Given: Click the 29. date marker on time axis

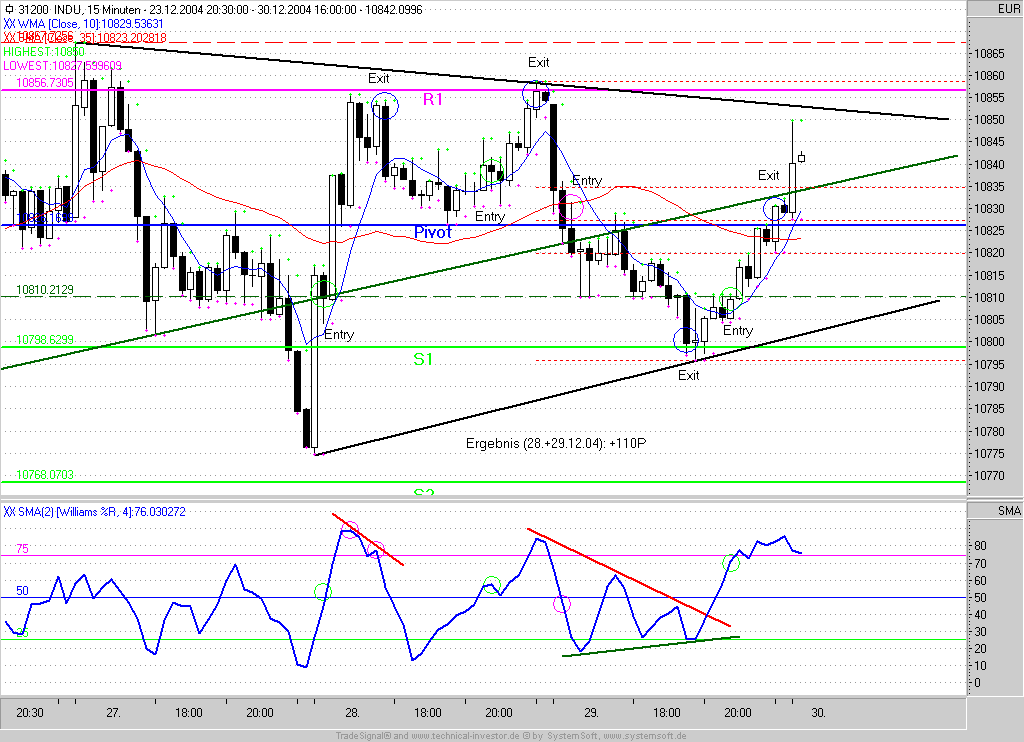Looking at the screenshot, I should [x=592, y=713].
